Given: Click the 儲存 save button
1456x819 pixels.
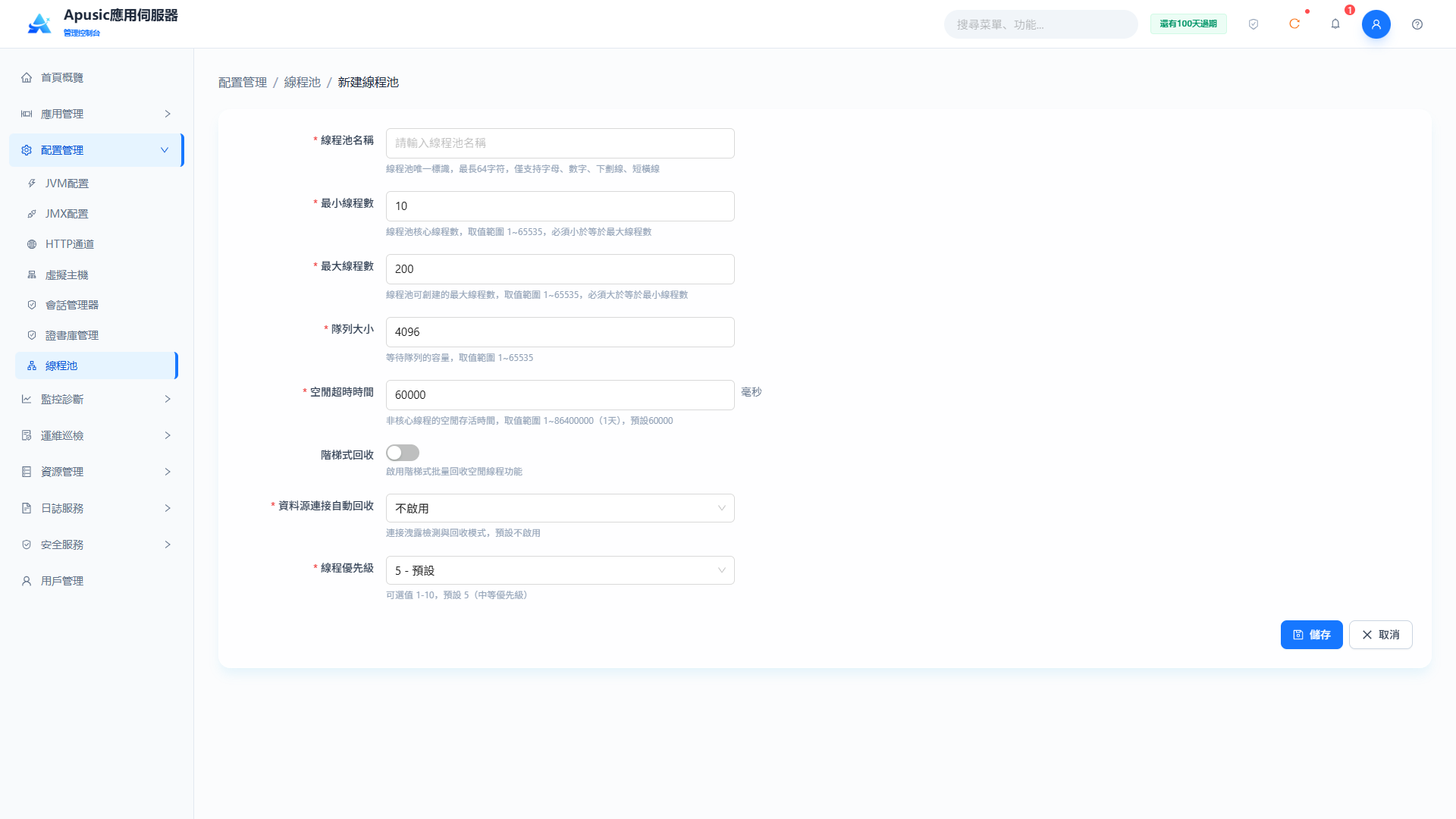Looking at the screenshot, I should tap(1312, 635).
